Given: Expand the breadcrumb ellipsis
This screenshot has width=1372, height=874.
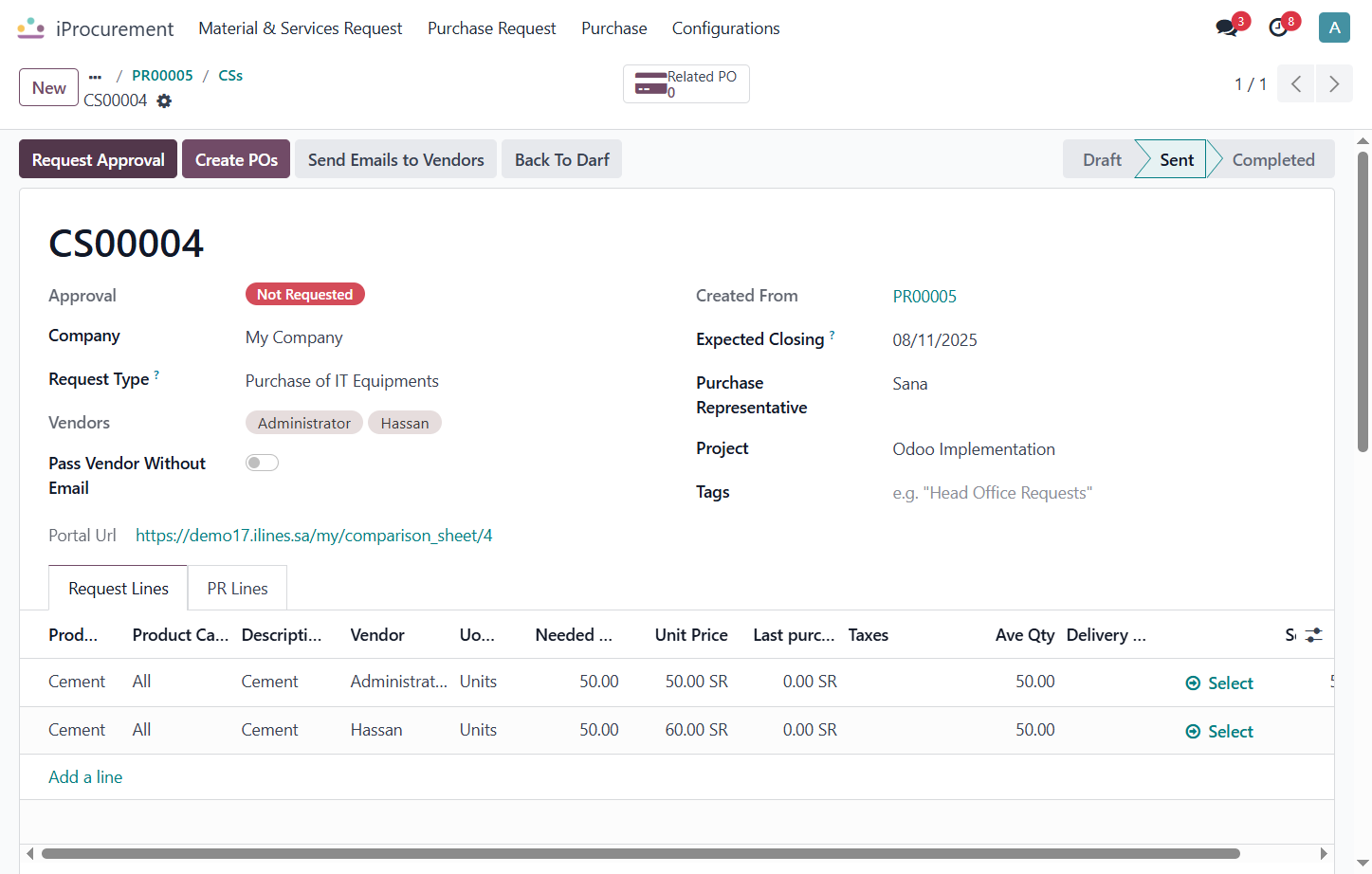Looking at the screenshot, I should (x=95, y=77).
